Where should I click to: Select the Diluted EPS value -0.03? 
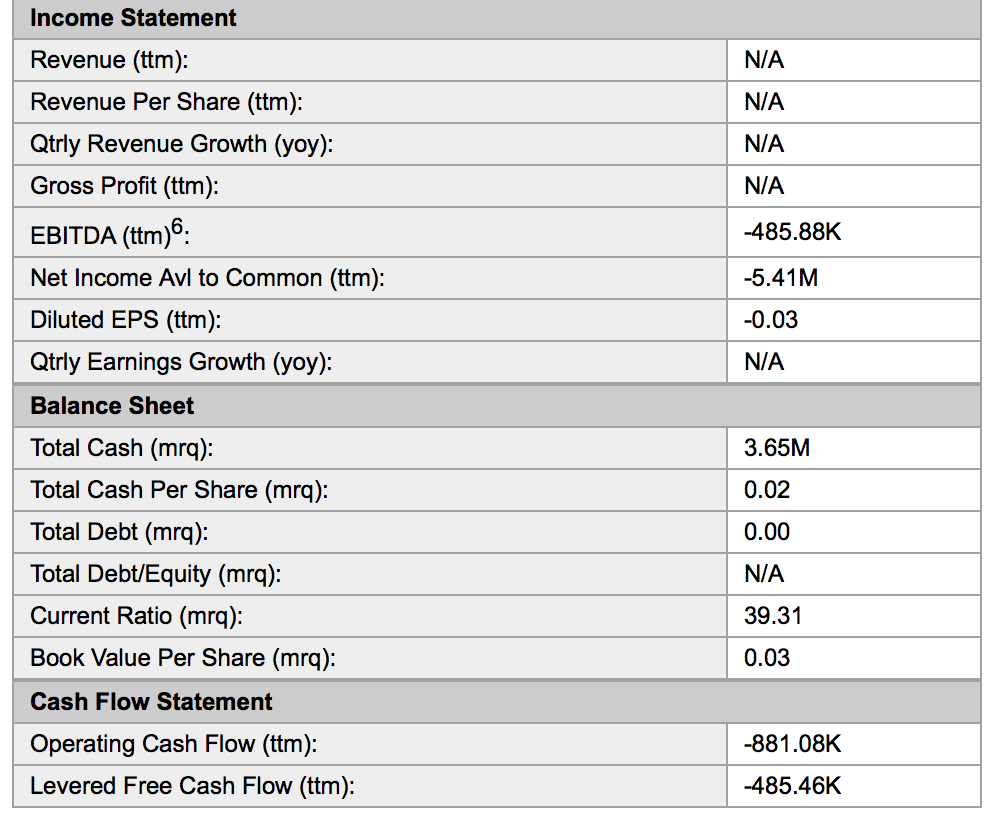pos(770,320)
